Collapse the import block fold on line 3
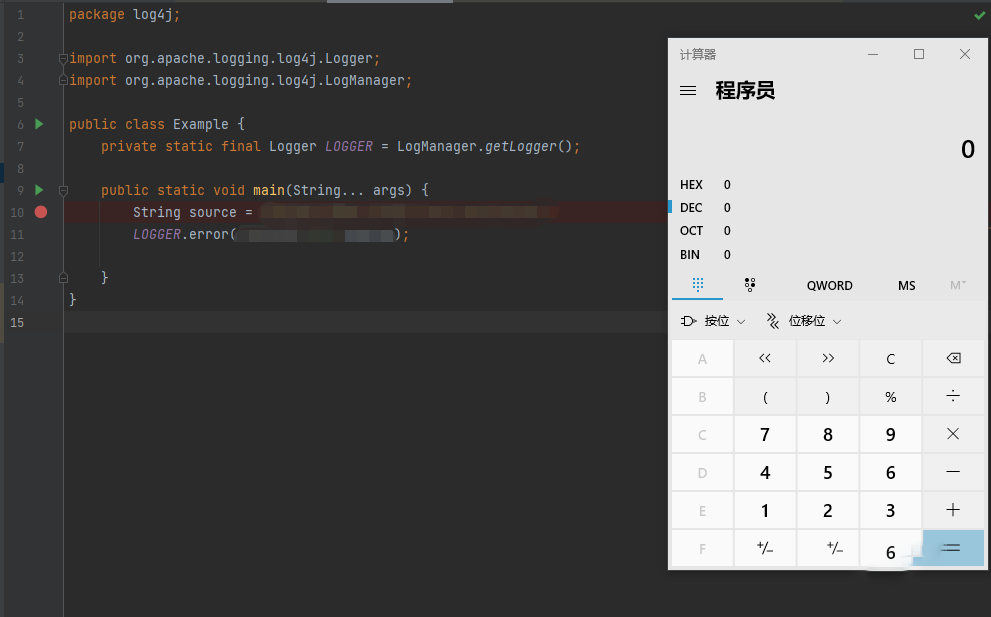Viewport: 991px width, 617px height. pos(63,58)
